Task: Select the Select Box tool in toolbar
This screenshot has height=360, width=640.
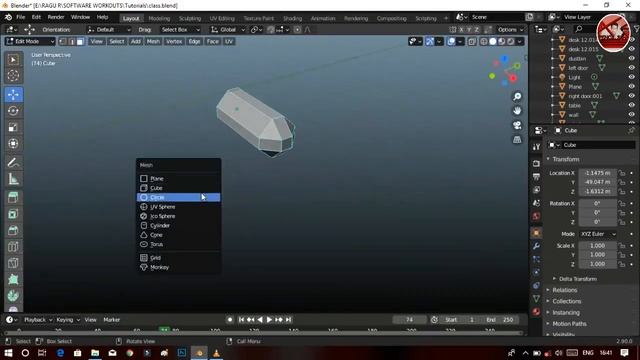Action: point(13,60)
